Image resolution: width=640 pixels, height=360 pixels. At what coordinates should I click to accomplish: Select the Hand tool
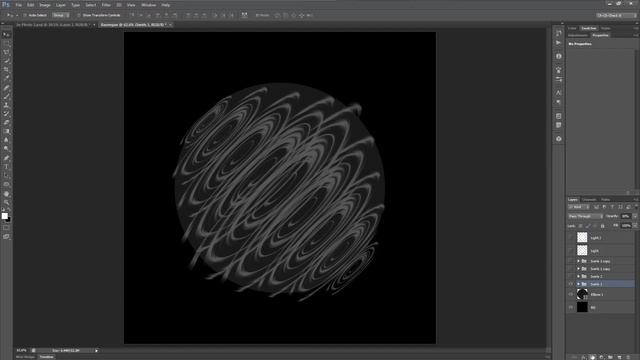pyautogui.click(x=6, y=194)
